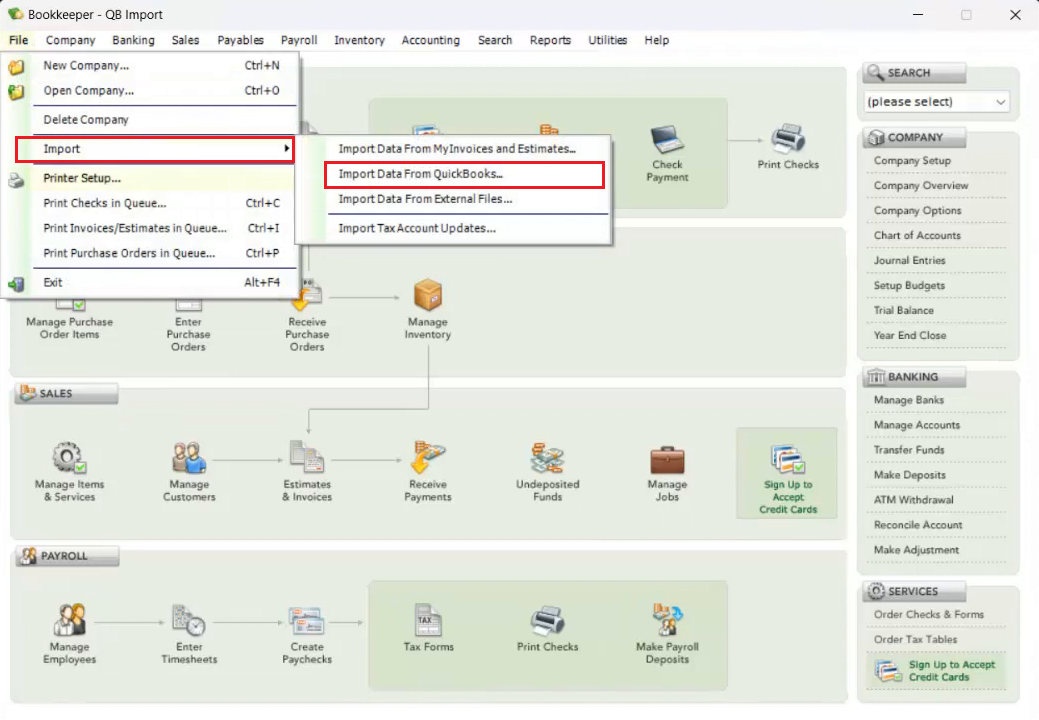The height and width of the screenshot is (720, 1039).
Task: Open Make Adjustment link
Action: 916,550
